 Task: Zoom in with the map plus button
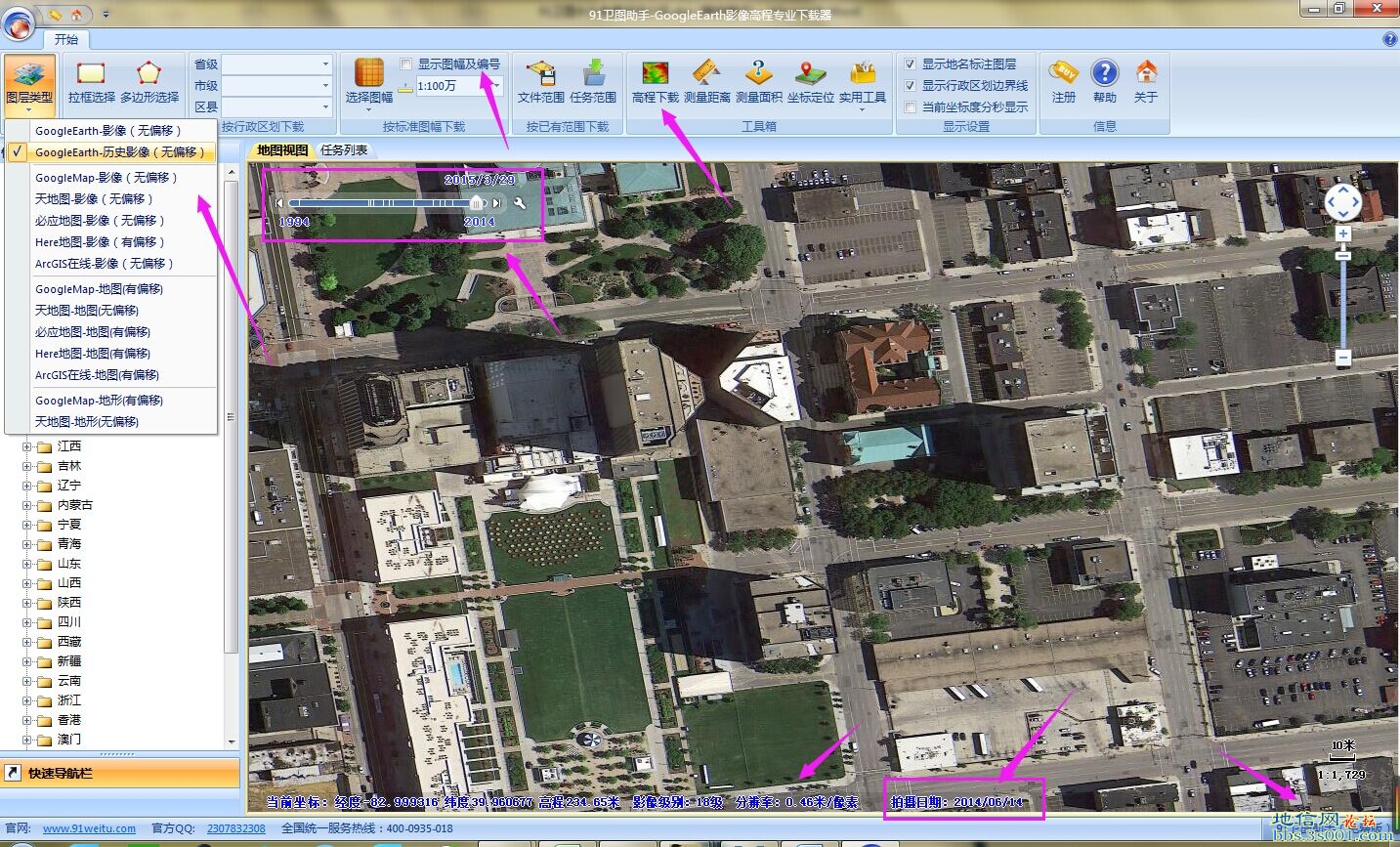point(1343,233)
